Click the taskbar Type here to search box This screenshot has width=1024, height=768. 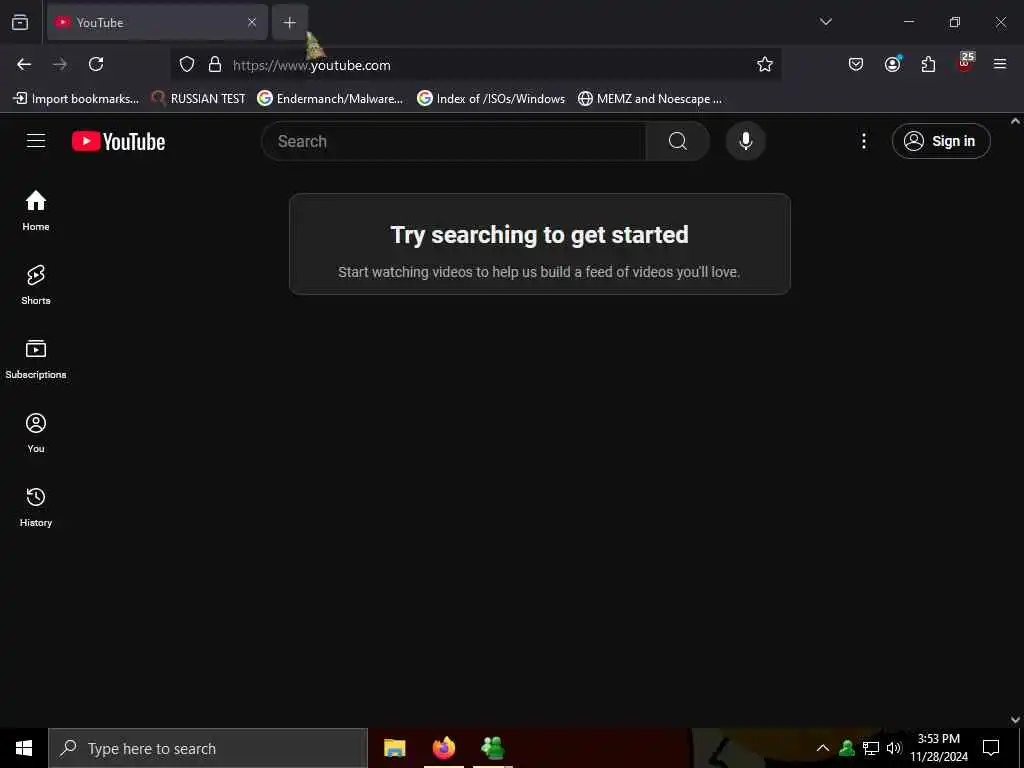pyautogui.click(x=208, y=748)
